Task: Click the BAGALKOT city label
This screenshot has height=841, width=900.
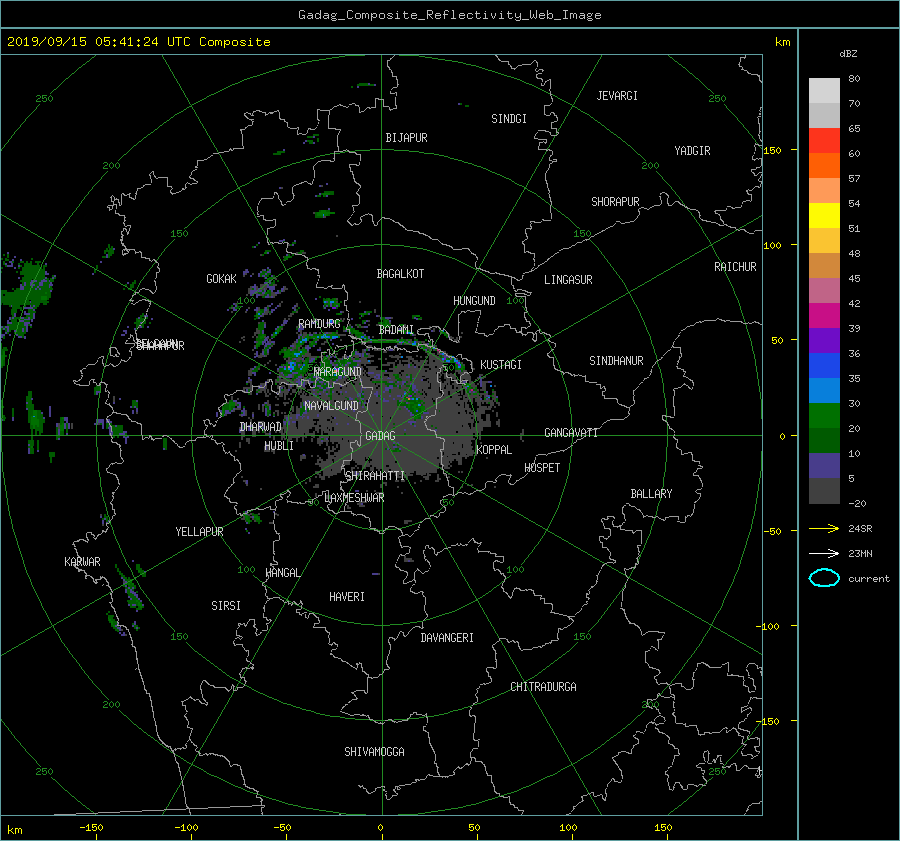Action: 400,274
